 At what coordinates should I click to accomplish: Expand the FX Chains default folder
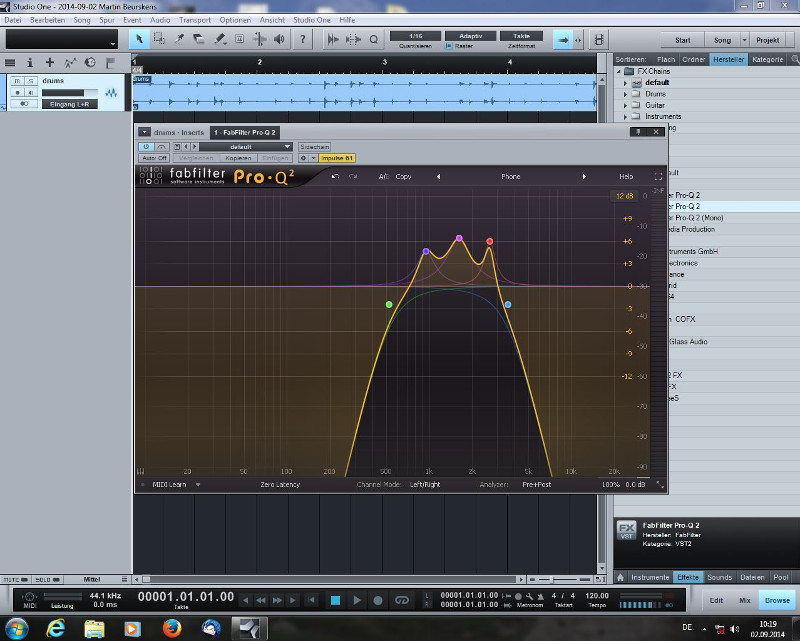coord(626,83)
